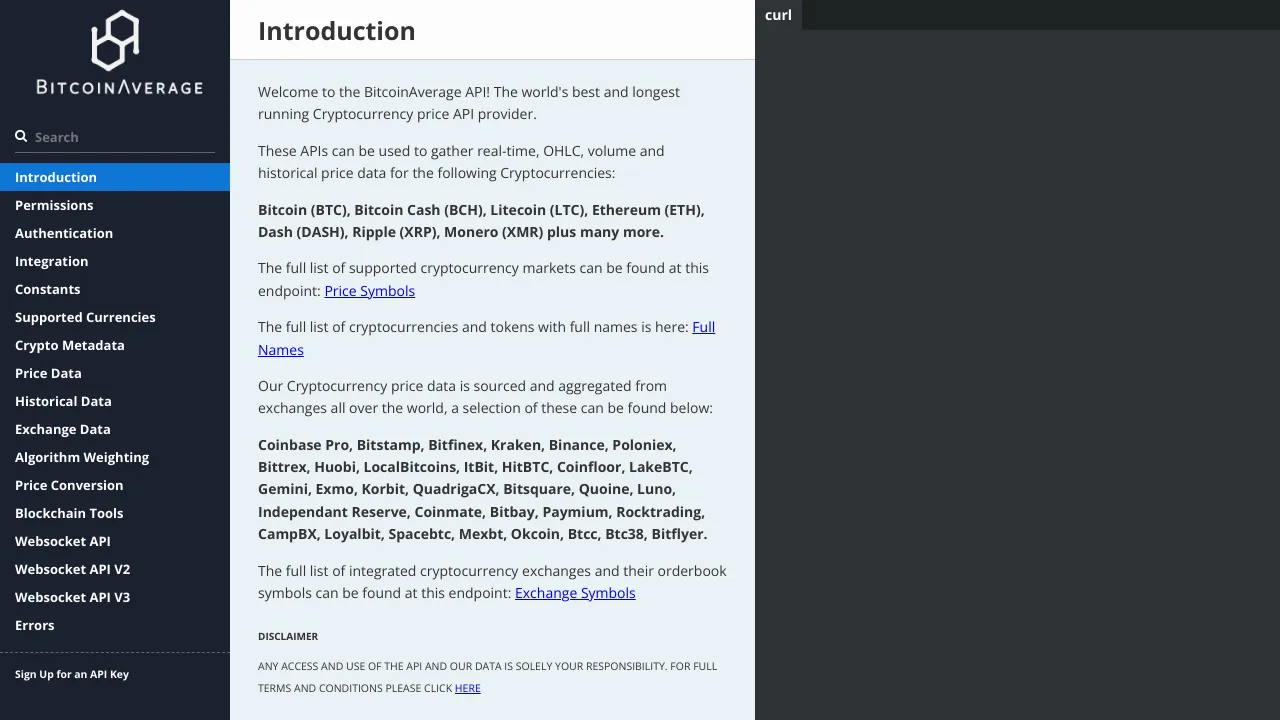Screen dimensions: 1280x720
Task: Open Supported Currencies section
Action: tap(115, 317)
